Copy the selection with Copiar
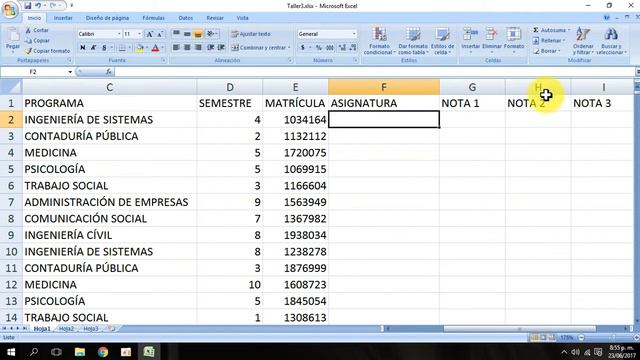 click(x=37, y=40)
